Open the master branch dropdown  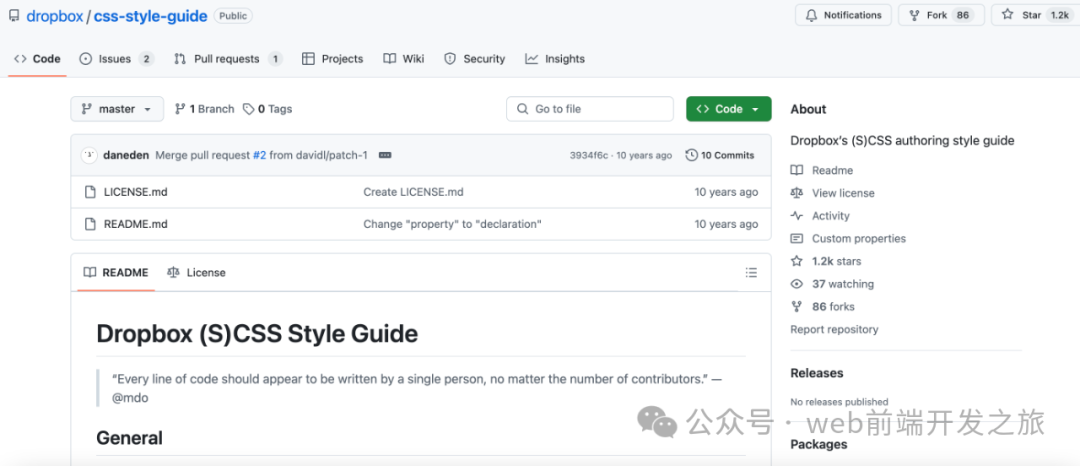(x=116, y=109)
